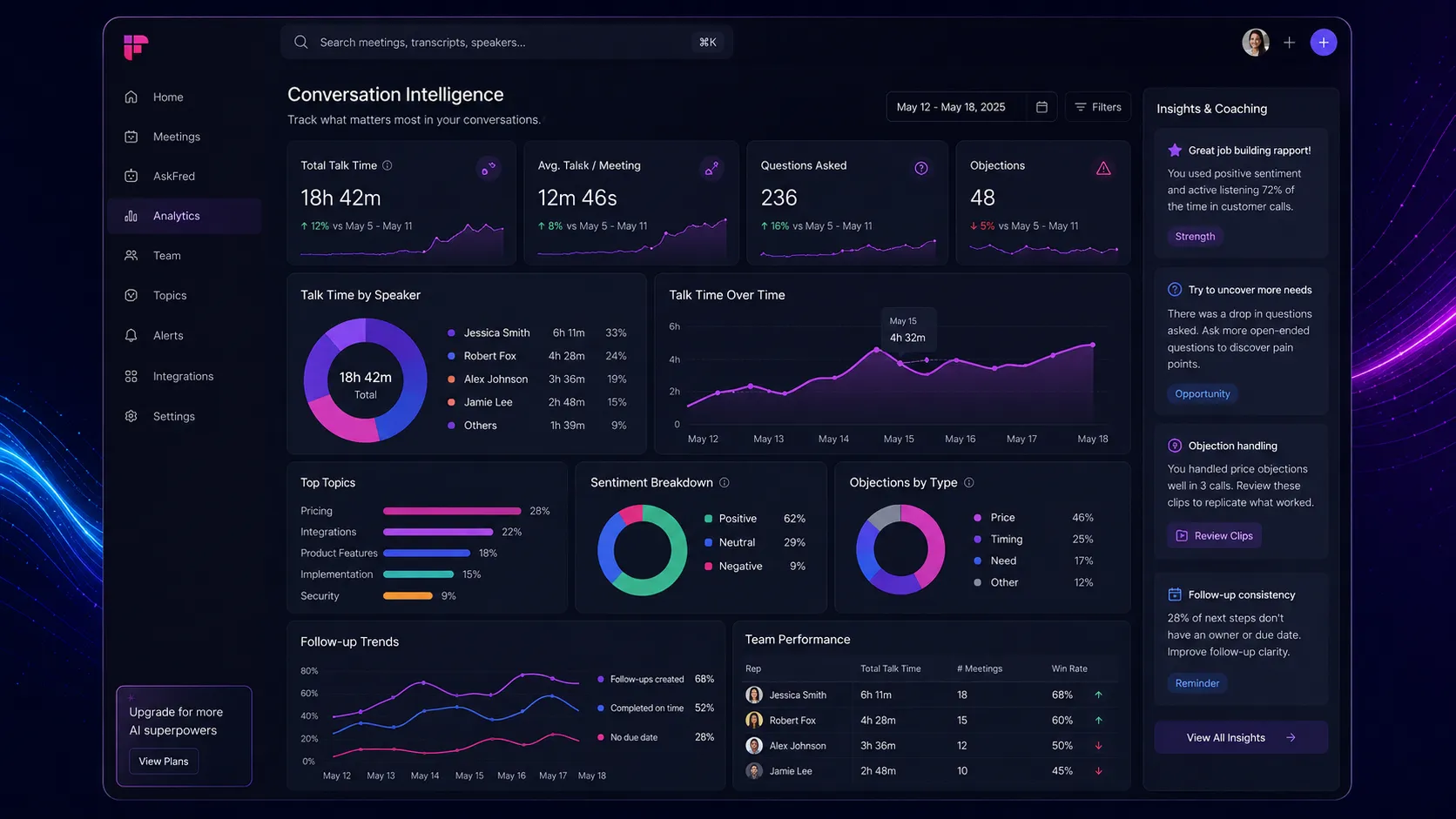The width and height of the screenshot is (1456, 819).
Task: Click the Objections by Type donut chart
Action: pyautogui.click(x=900, y=550)
